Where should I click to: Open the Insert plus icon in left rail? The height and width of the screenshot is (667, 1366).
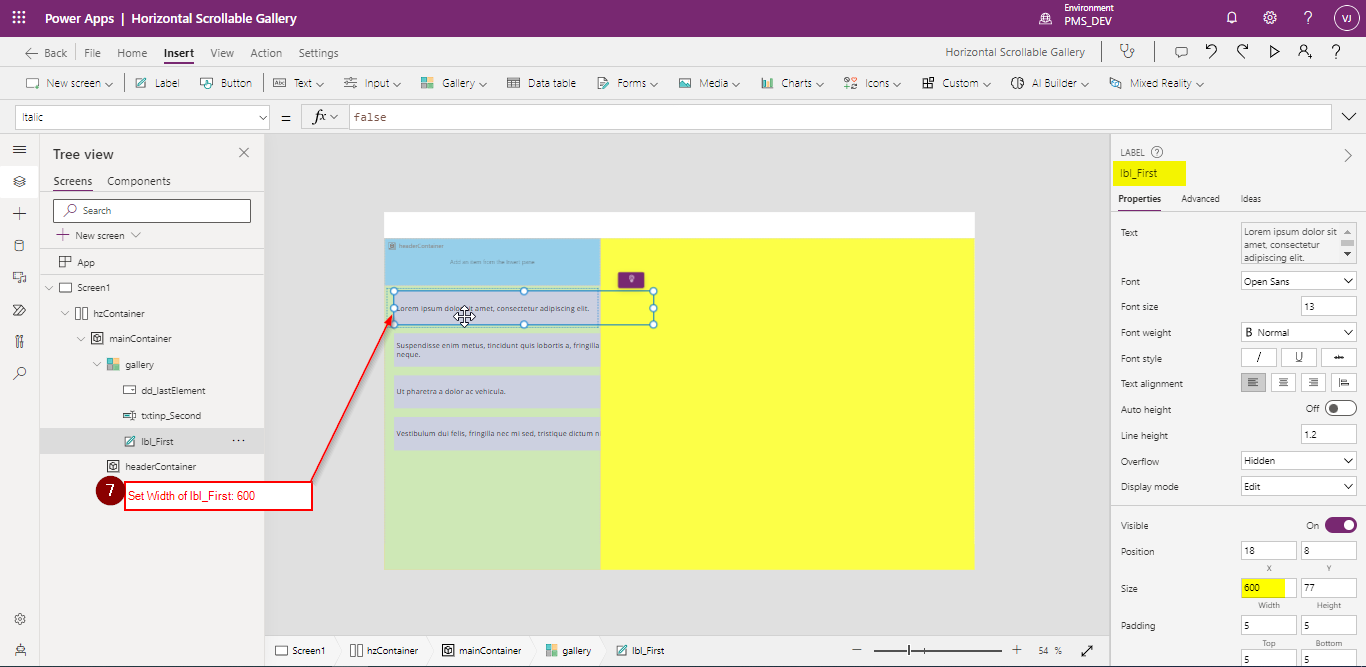point(19,214)
